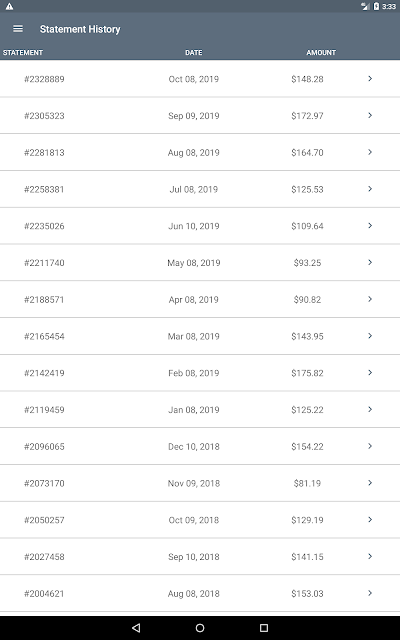The width and height of the screenshot is (400, 640).
Task: Select the Mar 08, 2019 statement row
Action: 200,336
